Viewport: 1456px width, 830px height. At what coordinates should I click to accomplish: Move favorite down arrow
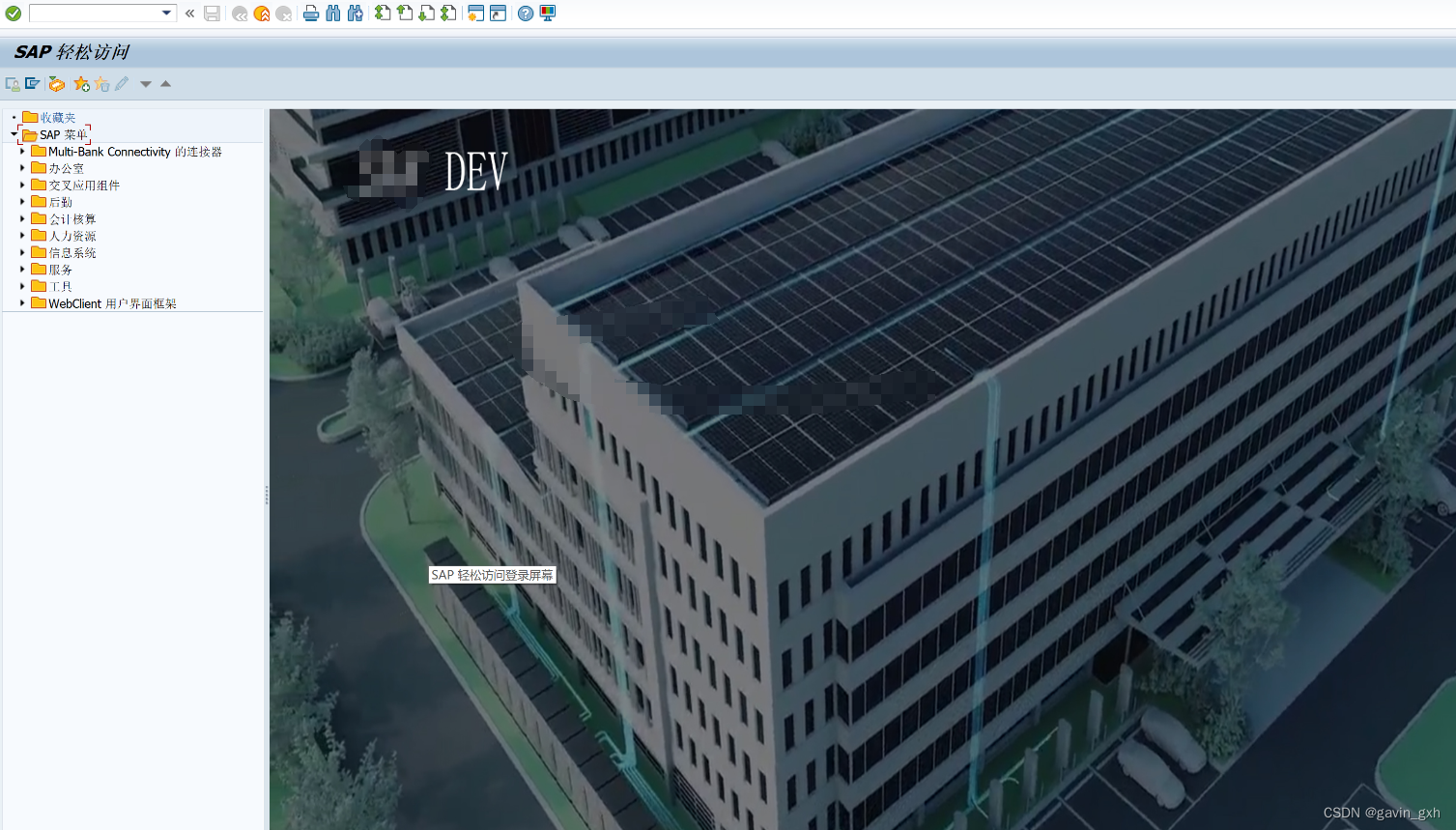pos(146,84)
